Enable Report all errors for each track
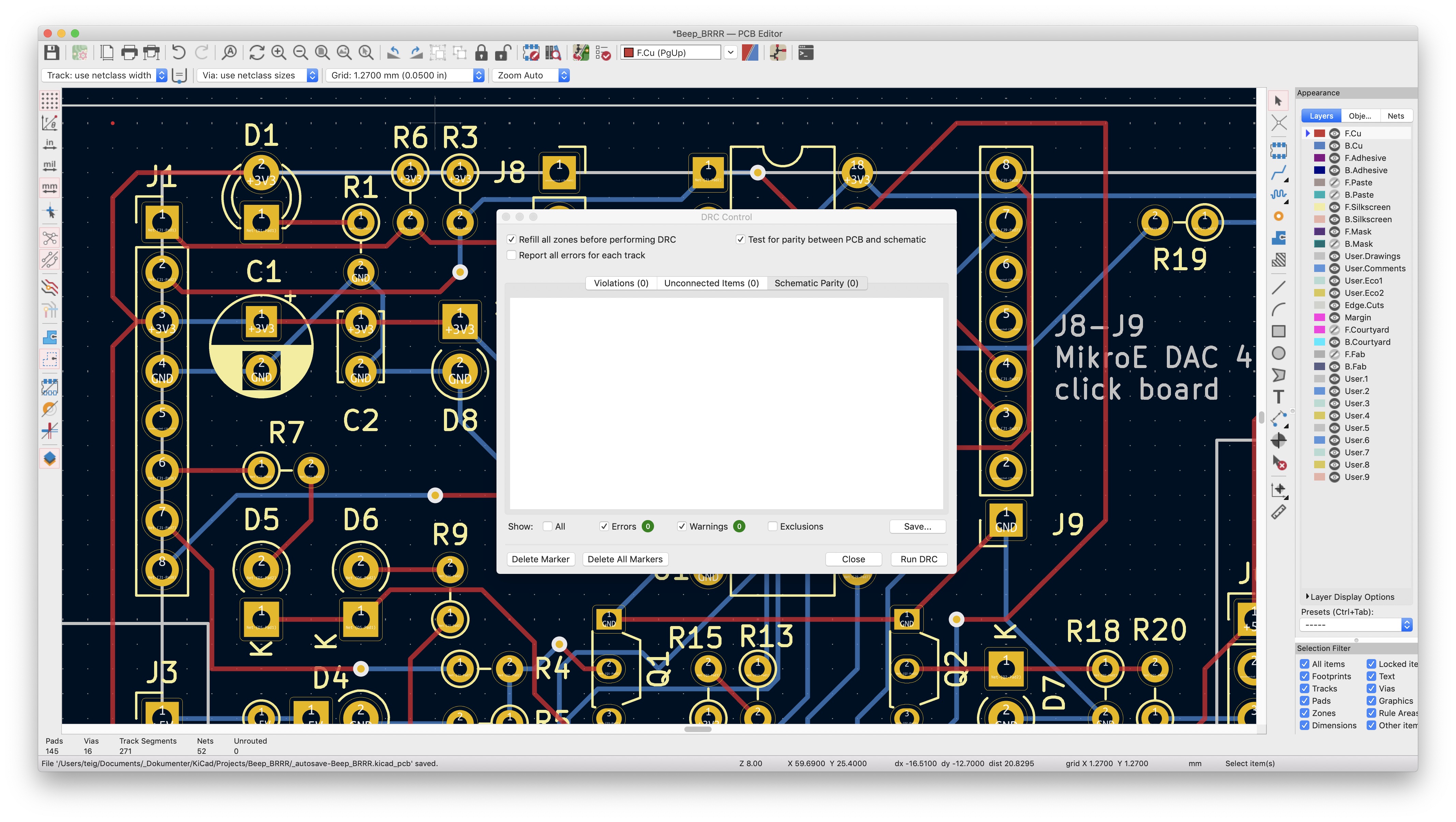Image resolution: width=1456 pixels, height=822 pixels. [511, 255]
